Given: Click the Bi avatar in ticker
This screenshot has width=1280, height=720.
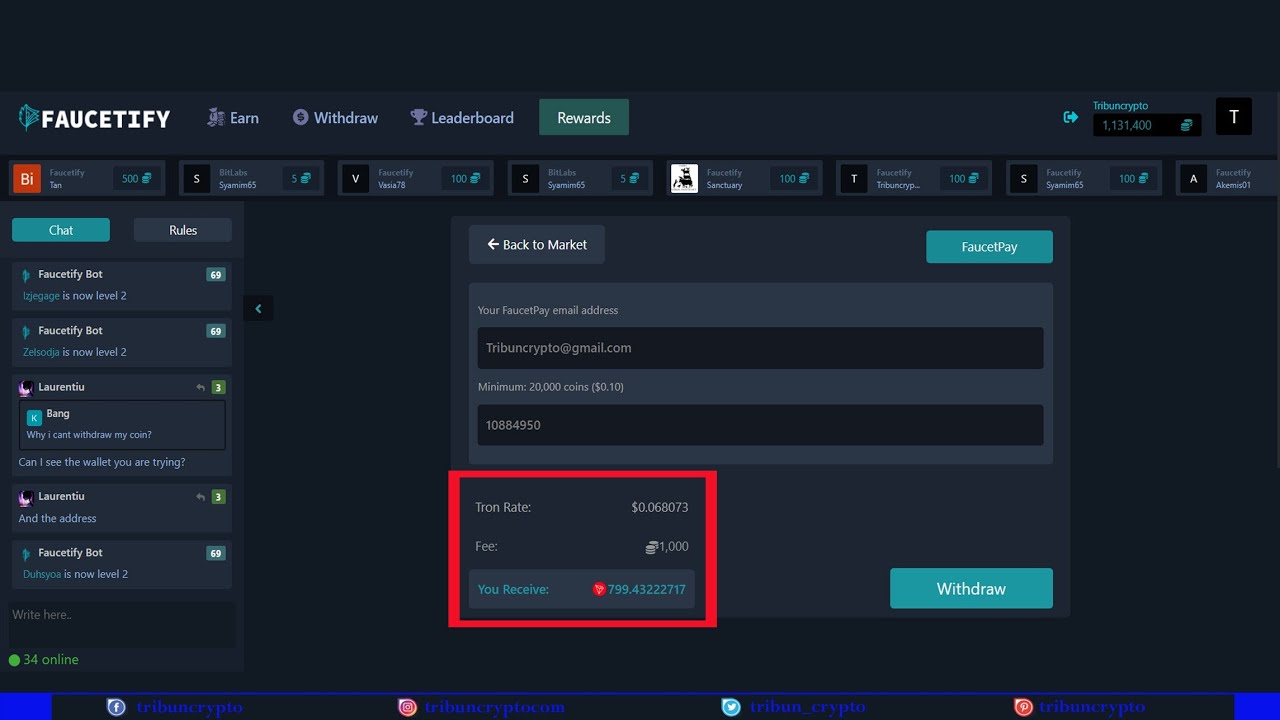Looking at the screenshot, I should 27,179.
